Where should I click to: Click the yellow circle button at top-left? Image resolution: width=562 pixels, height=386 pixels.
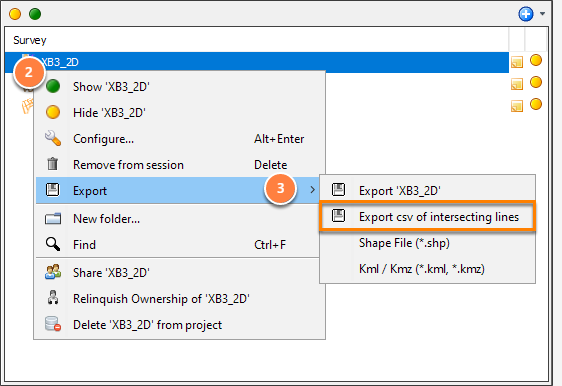(x=15, y=14)
